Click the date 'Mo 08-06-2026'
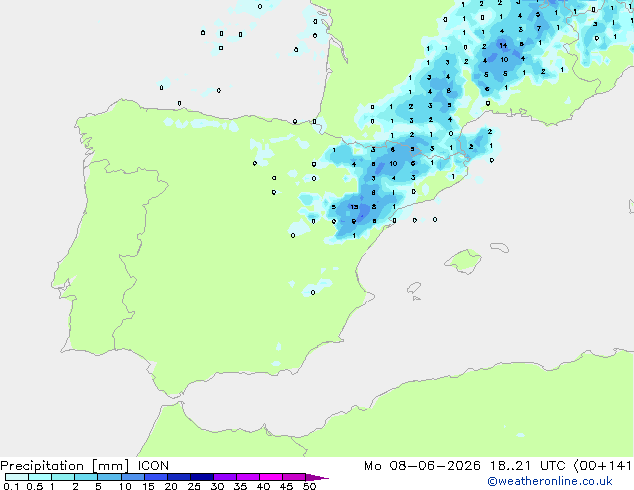The width and height of the screenshot is (634, 490). pos(422,466)
